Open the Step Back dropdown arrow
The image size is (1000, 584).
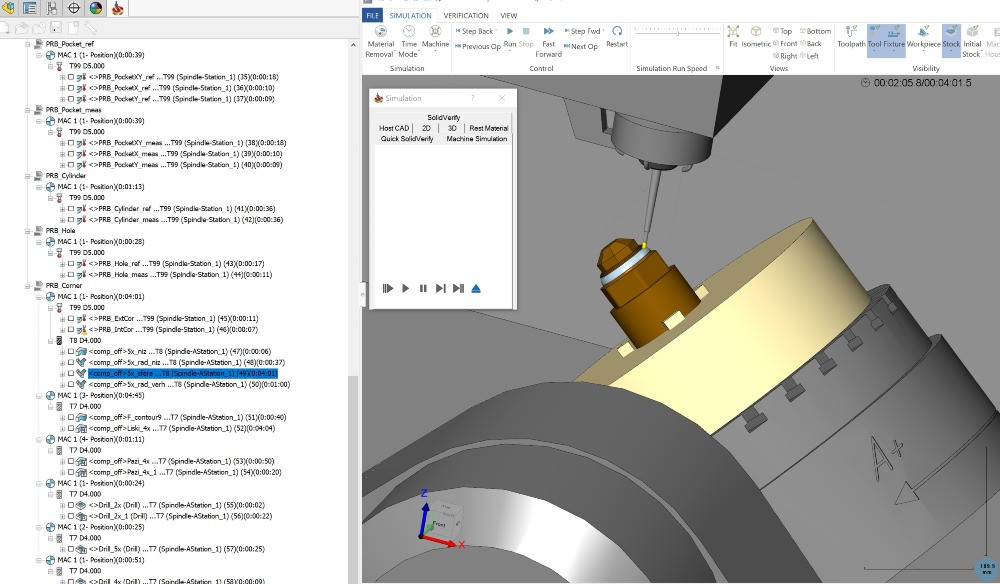tap(494, 31)
